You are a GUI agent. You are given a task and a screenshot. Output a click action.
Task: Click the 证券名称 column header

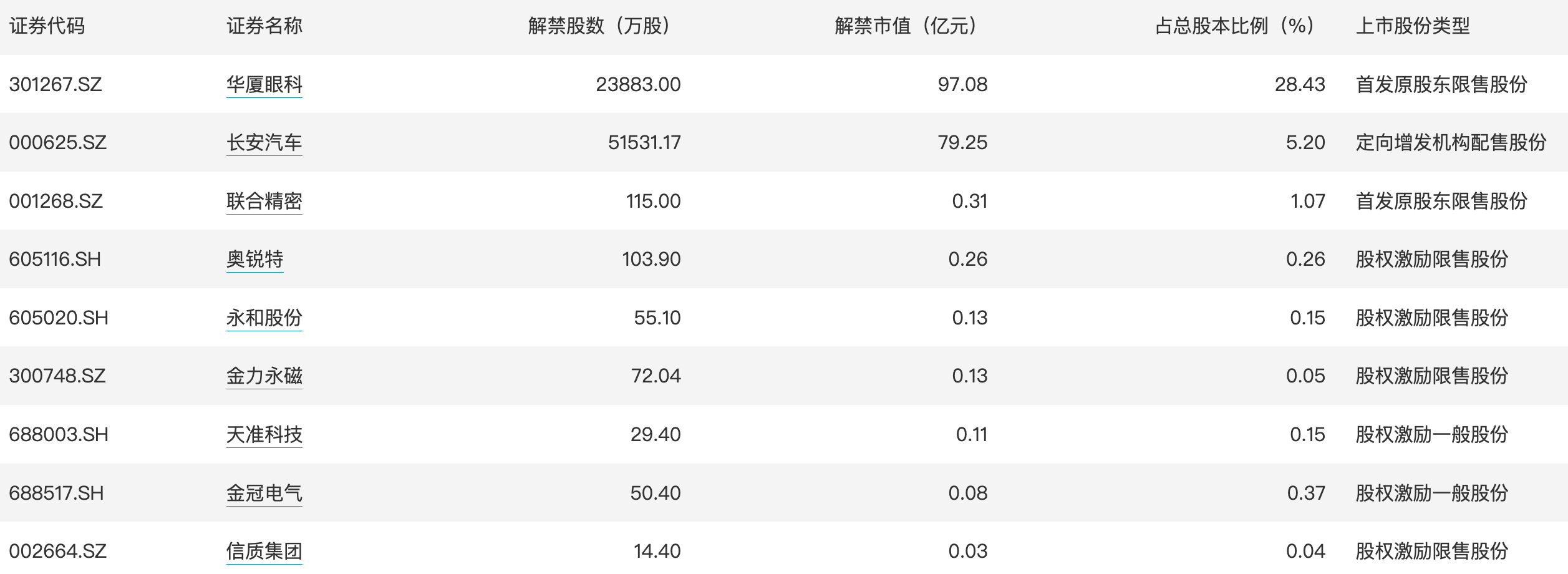coord(264,26)
